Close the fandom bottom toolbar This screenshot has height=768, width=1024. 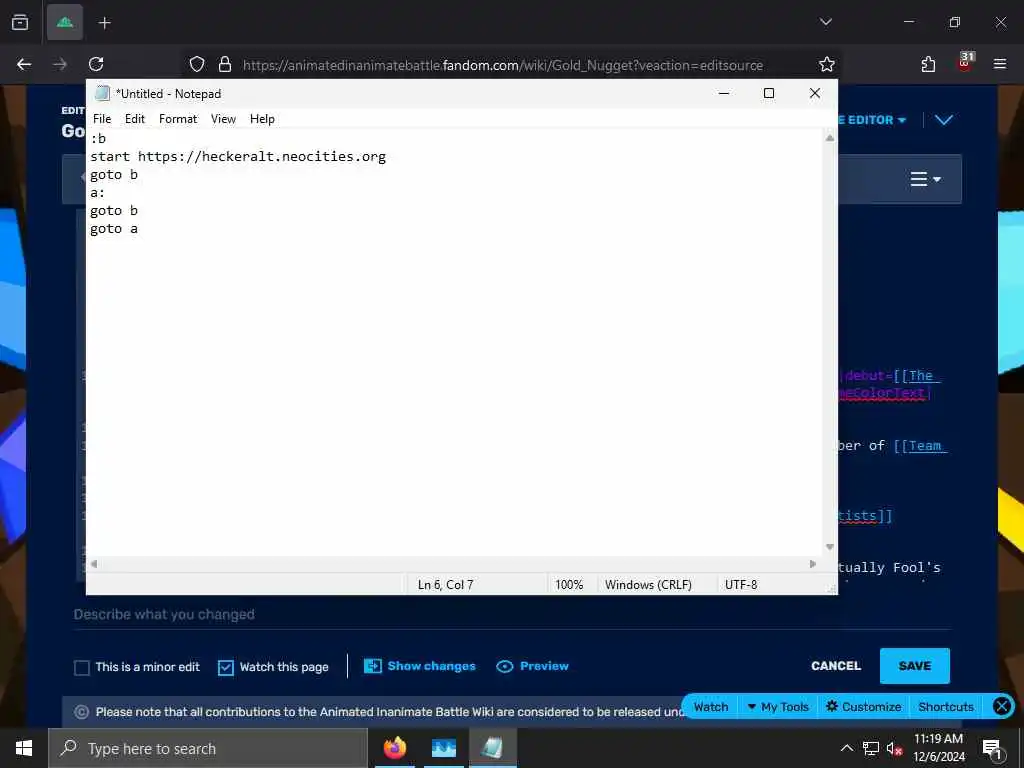click(x=1002, y=706)
